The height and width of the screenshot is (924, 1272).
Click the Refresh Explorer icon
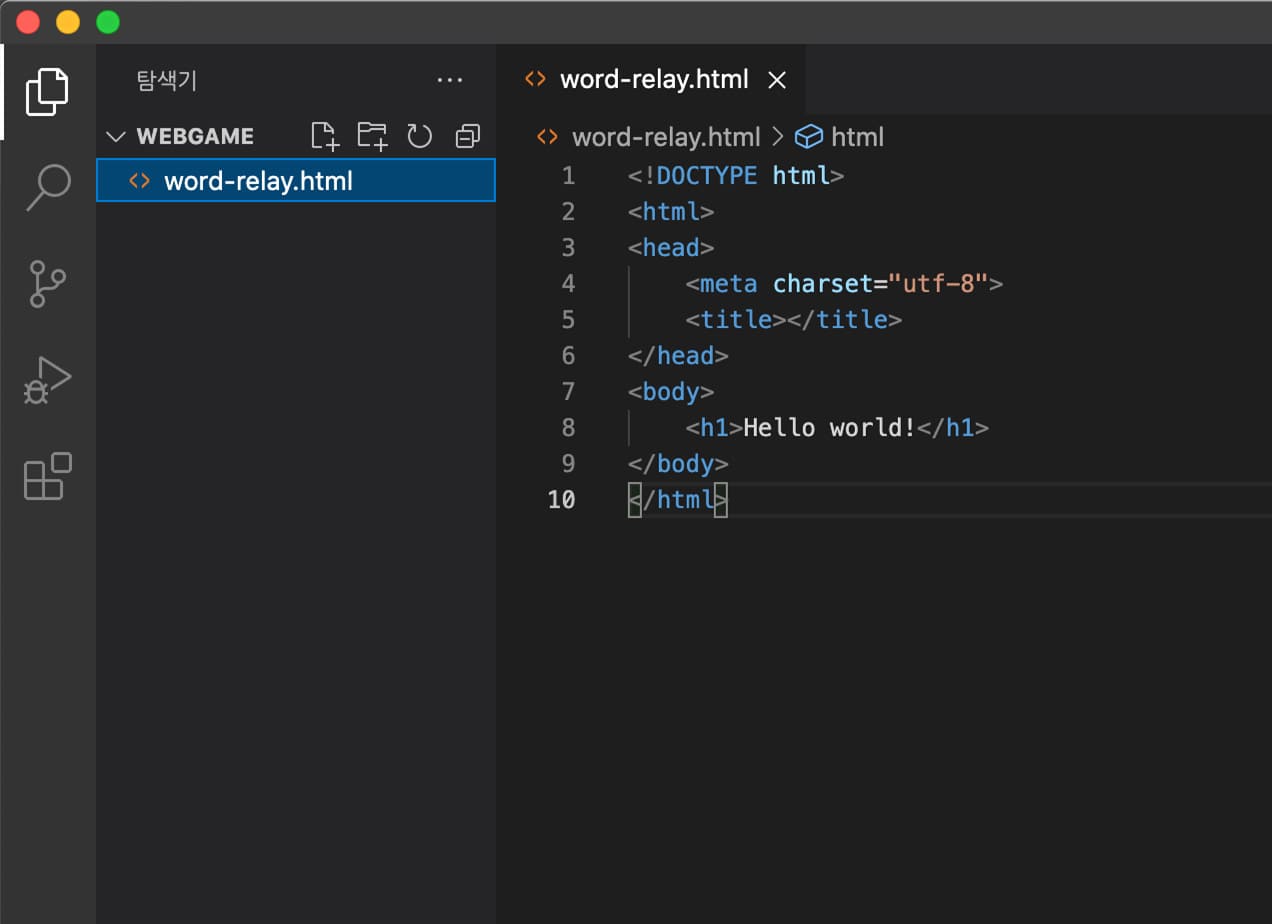[419, 136]
